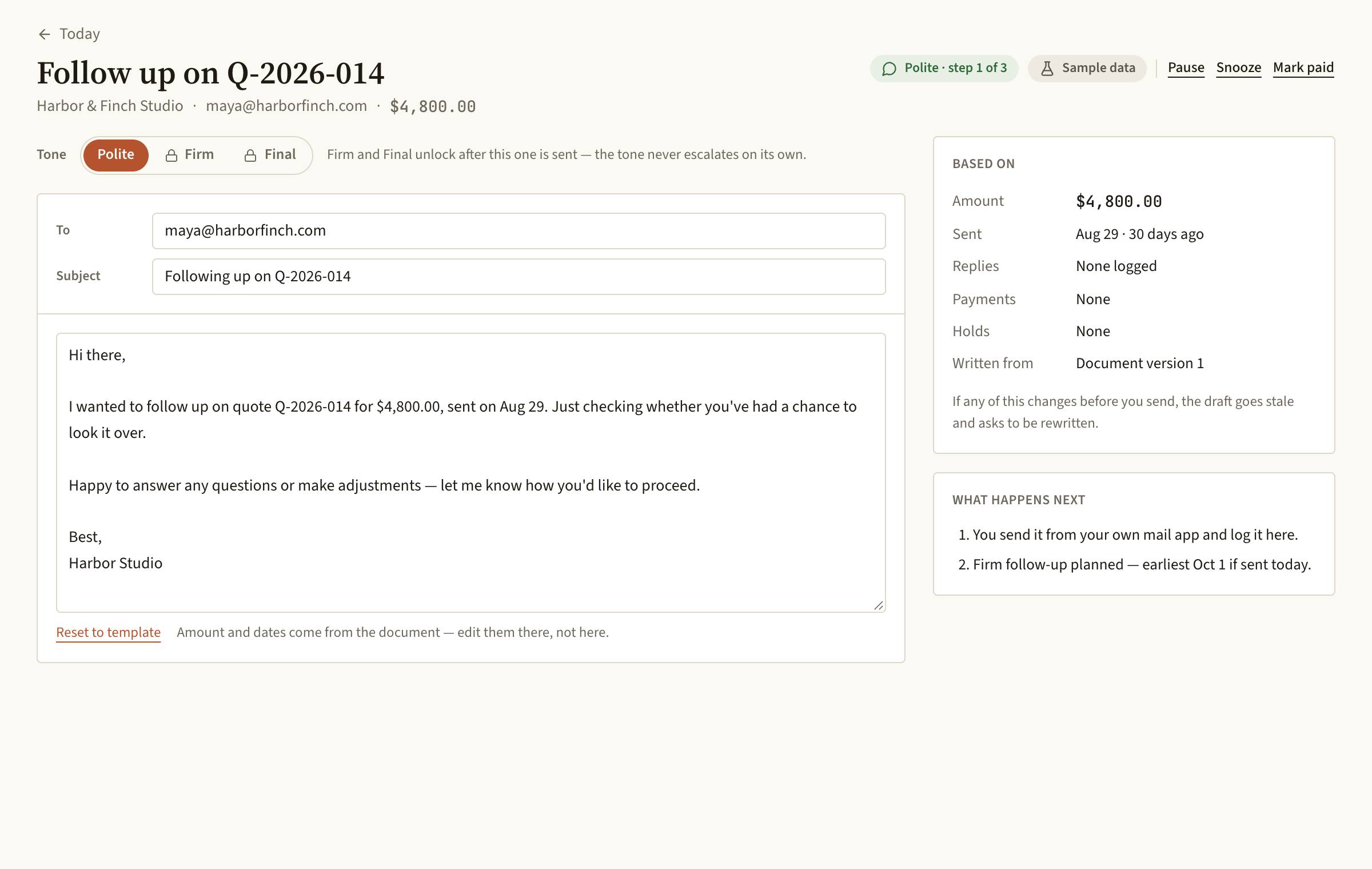Click into the email body text area
1372x869 pixels.
(470, 473)
